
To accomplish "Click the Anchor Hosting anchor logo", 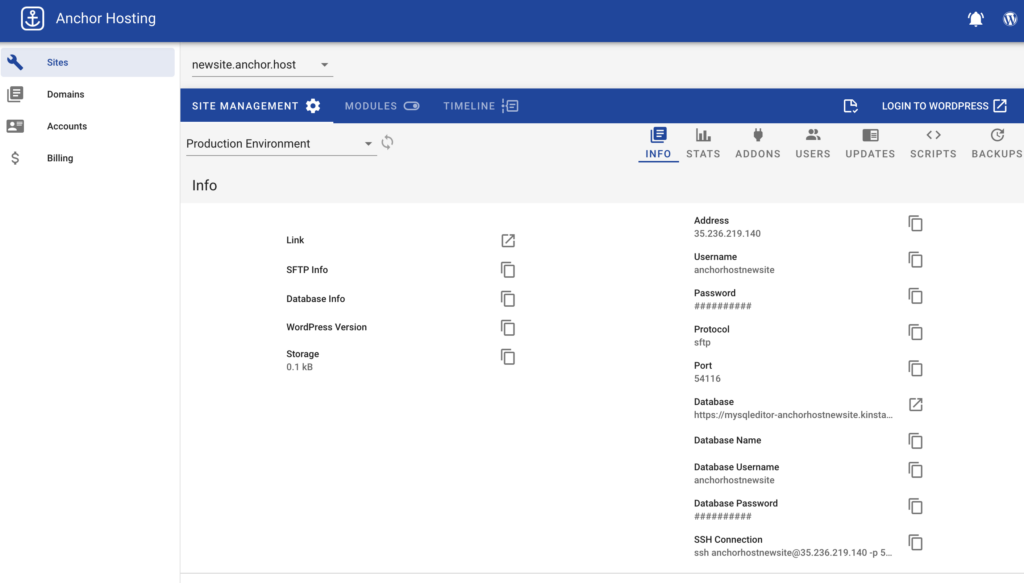I will coord(32,18).
